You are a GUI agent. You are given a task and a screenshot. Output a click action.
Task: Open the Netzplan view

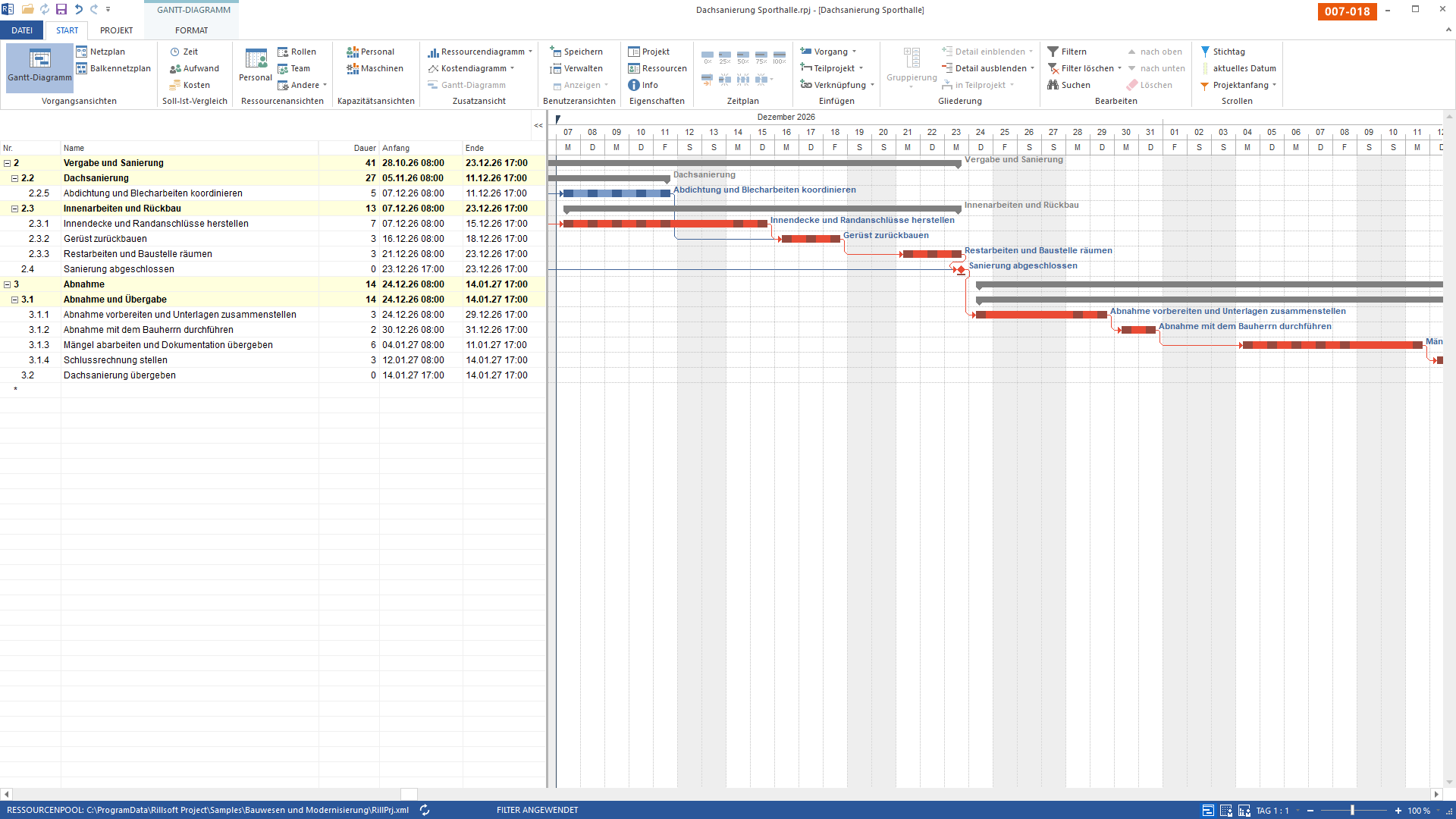click(100, 52)
